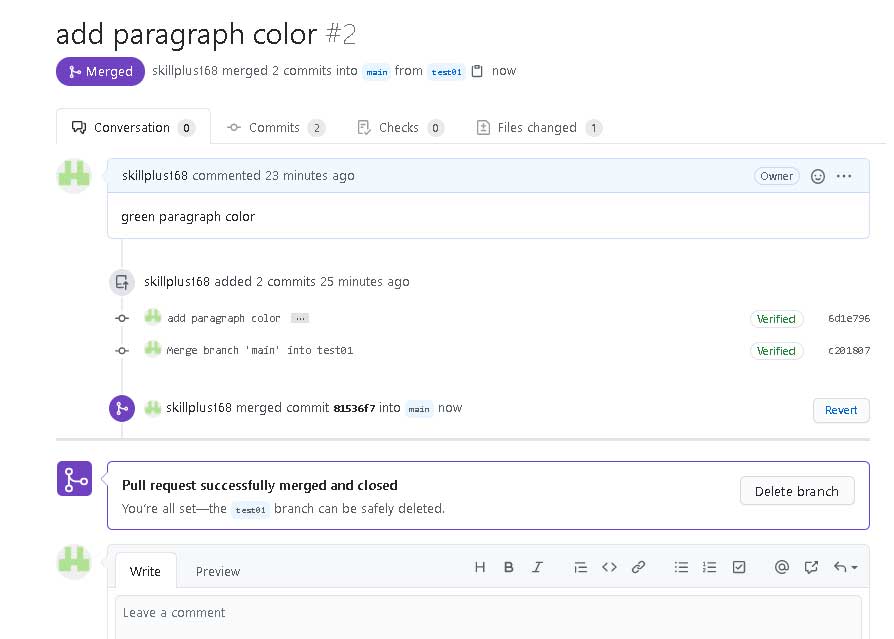This screenshot has width=894, height=639.
Task: Switch to the Files changed tab
Action: pos(538,128)
